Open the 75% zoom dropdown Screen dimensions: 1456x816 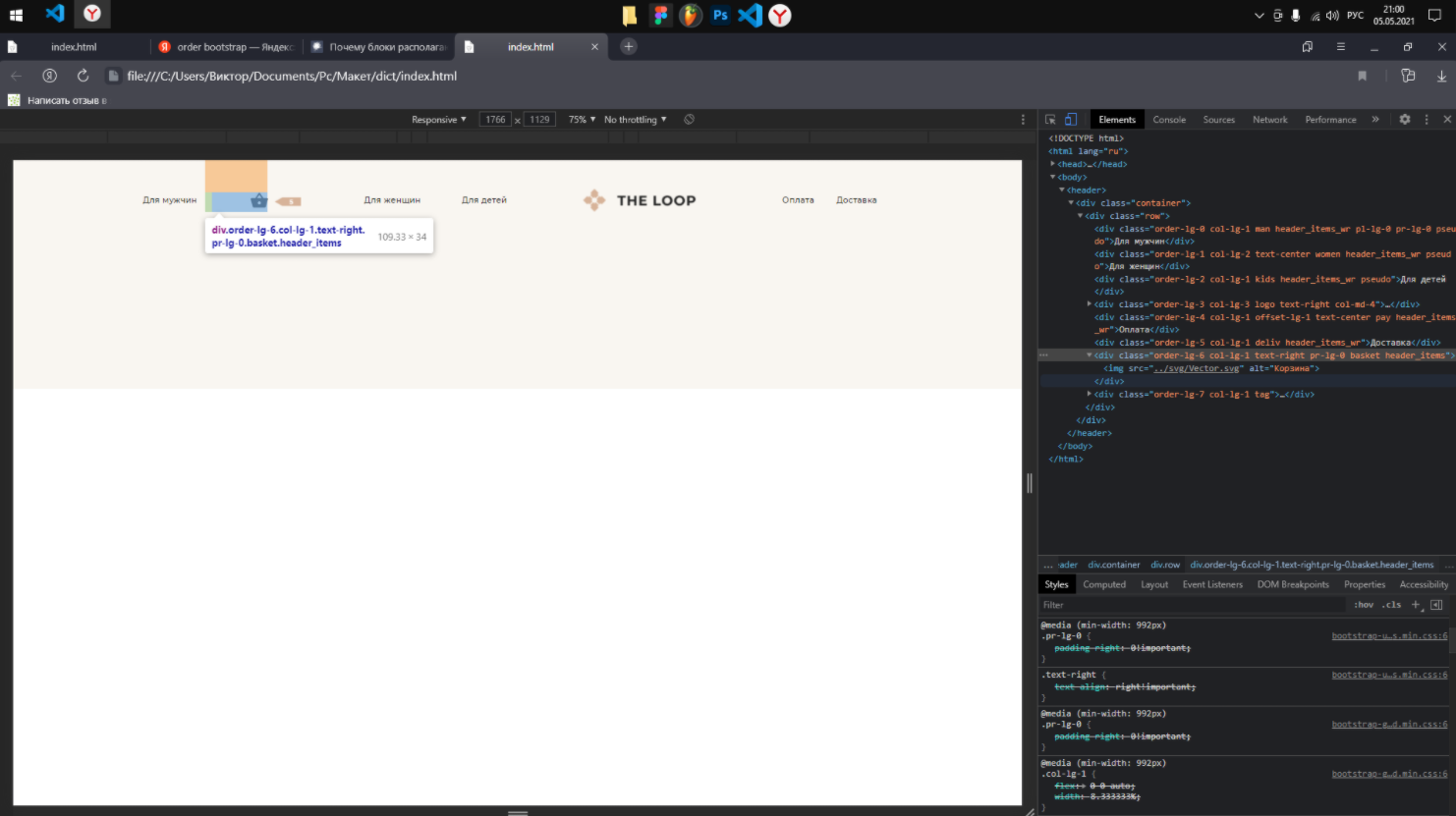click(582, 120)
